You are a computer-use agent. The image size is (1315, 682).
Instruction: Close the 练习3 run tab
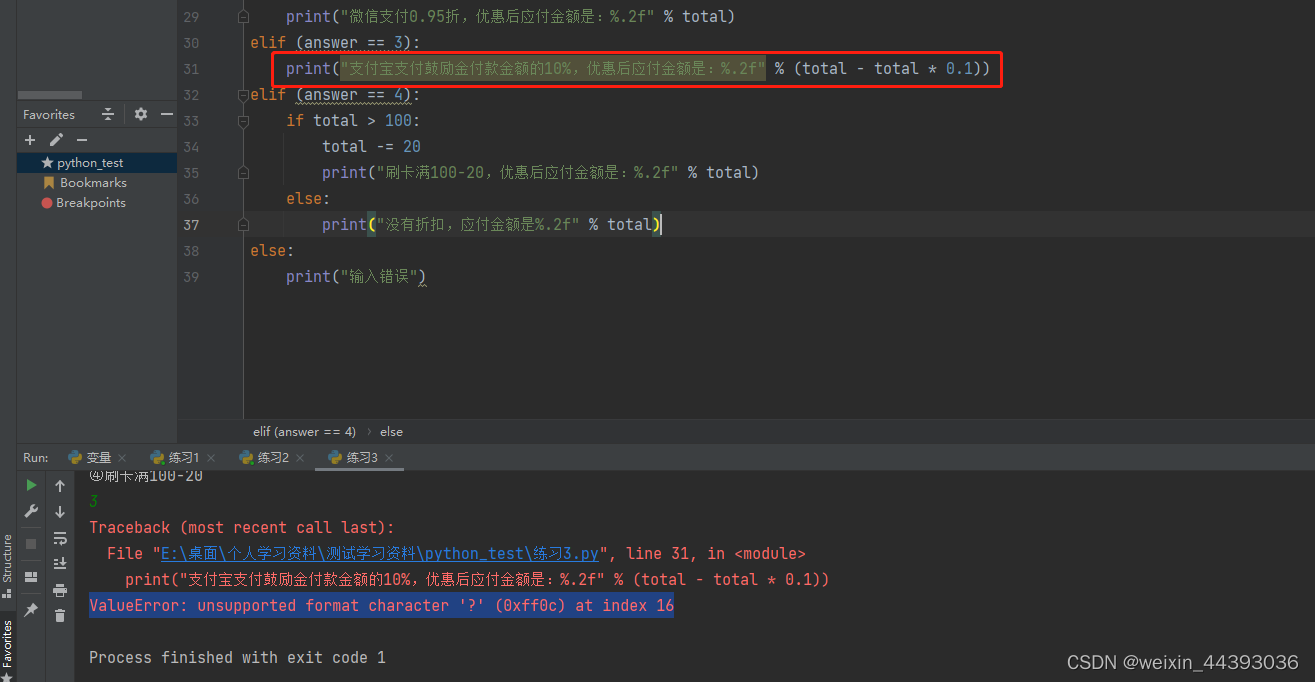click(x=389, y=458)
